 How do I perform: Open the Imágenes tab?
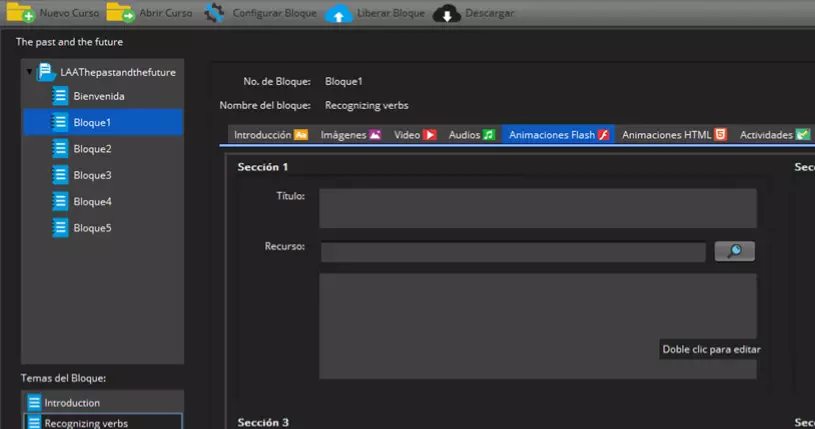pos(350,135)
